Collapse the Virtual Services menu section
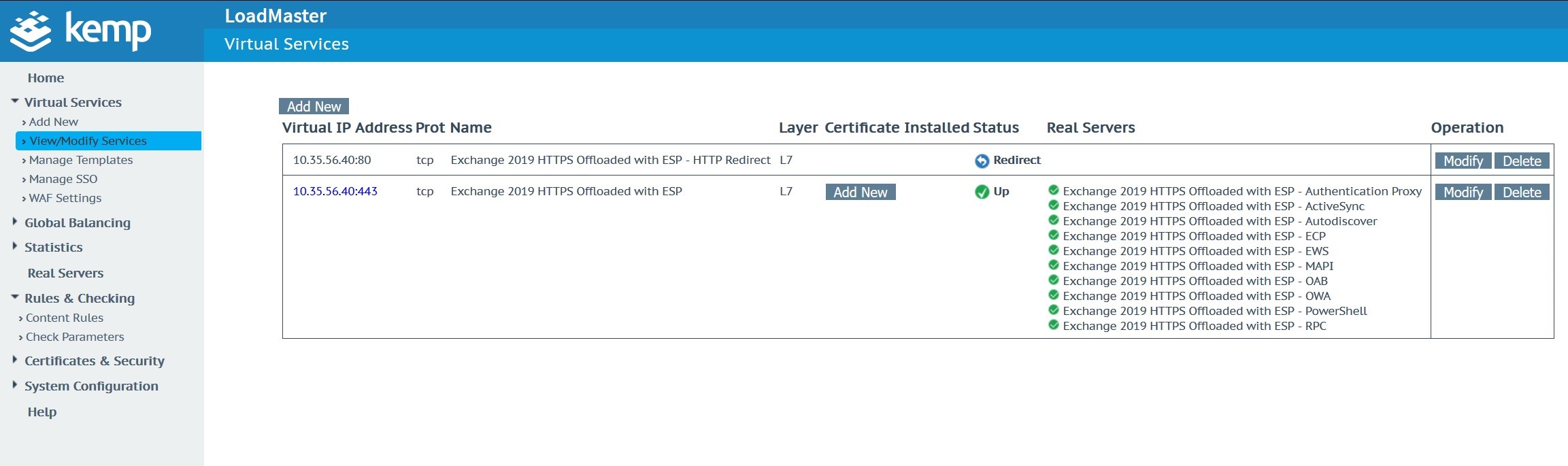 click(15, 101)
